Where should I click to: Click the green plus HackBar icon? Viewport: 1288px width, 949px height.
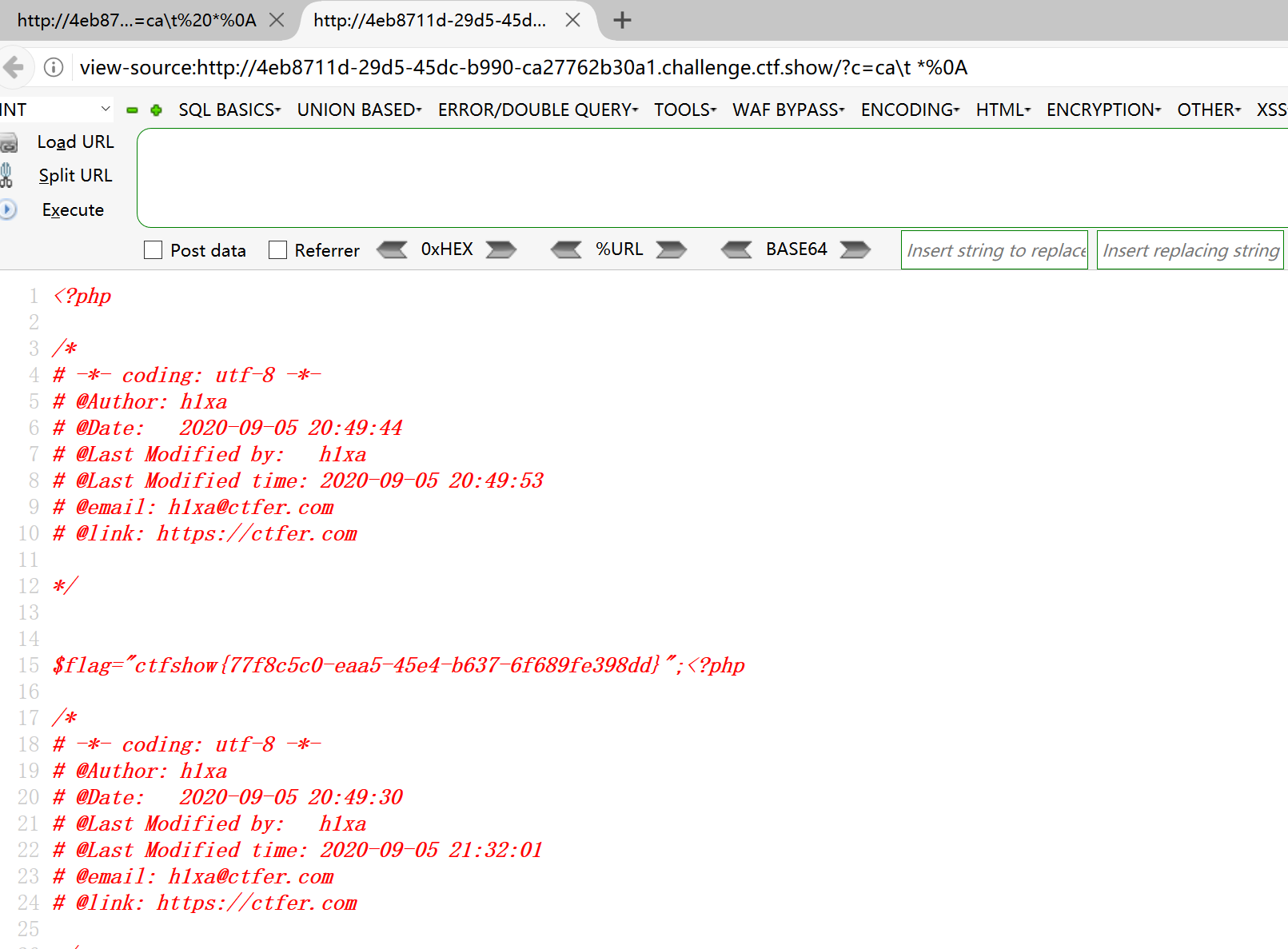(x=156, y=110)
